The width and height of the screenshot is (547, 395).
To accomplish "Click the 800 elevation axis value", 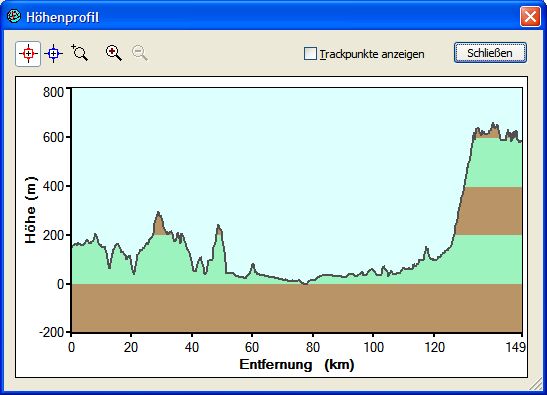I will pyautogui.click(x=54, y=92).
